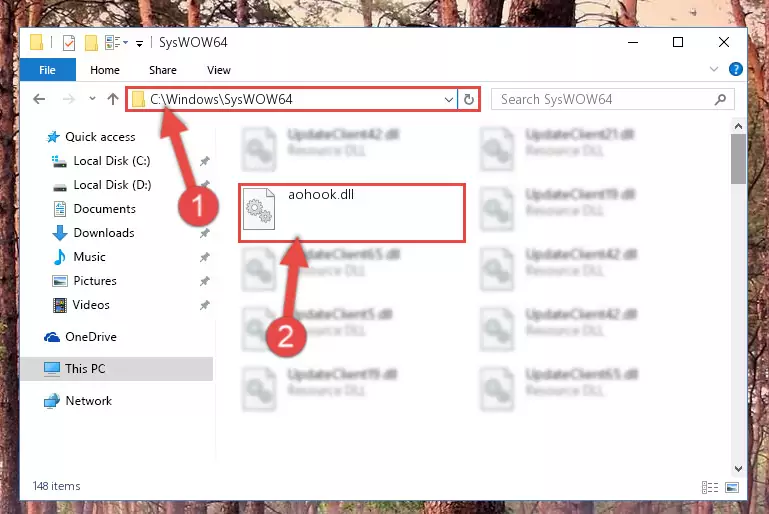Image resolution: width=769 pixels, height=514 pixels.
Task: Click the Downloads blue arrow icon
Action: [x=60, y=233]
